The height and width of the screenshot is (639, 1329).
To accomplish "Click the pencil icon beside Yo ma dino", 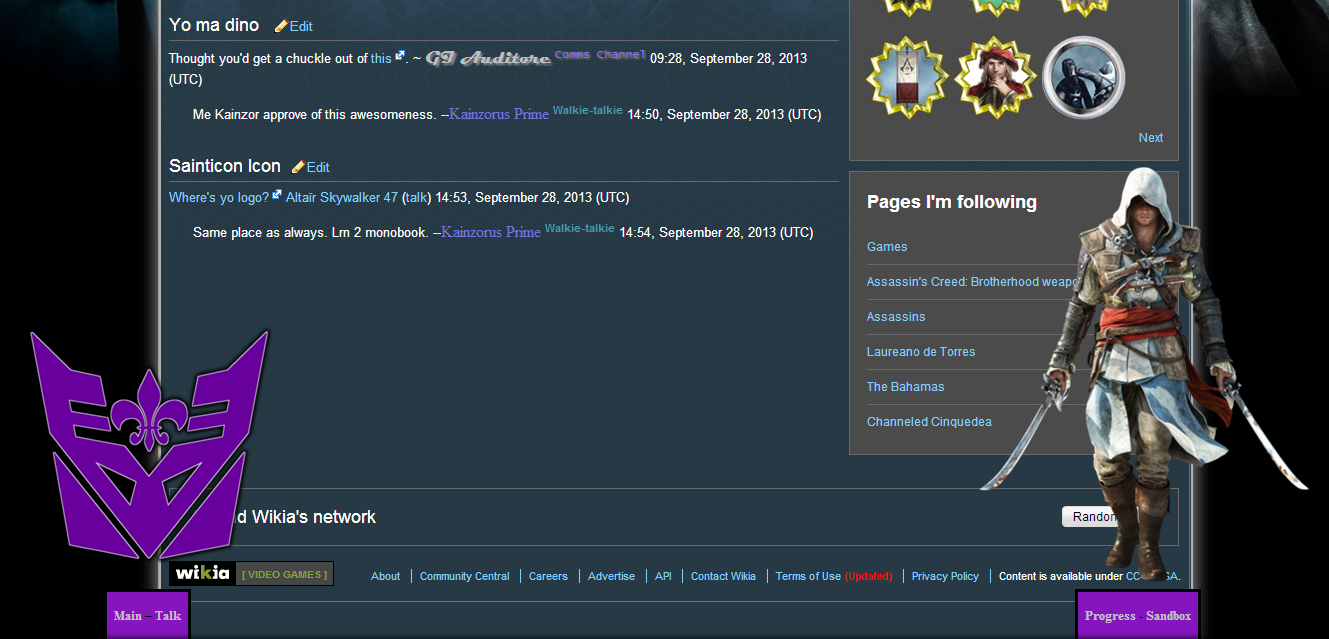I will tap(281, 26).
